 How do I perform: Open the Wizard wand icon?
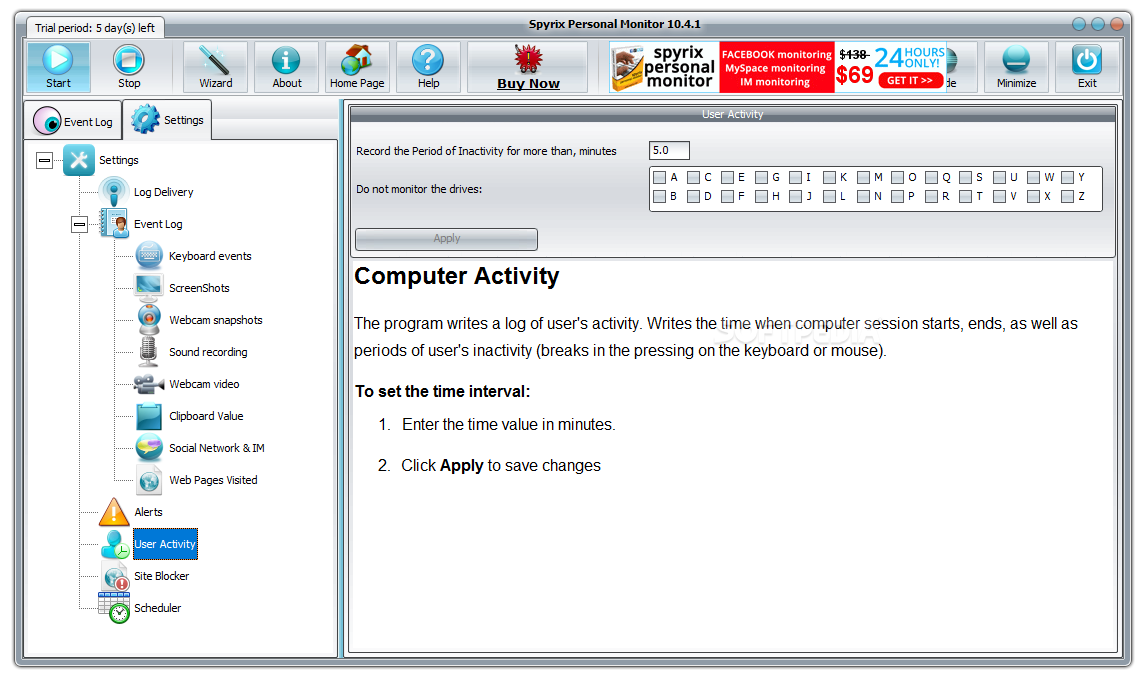click(215, 60)
